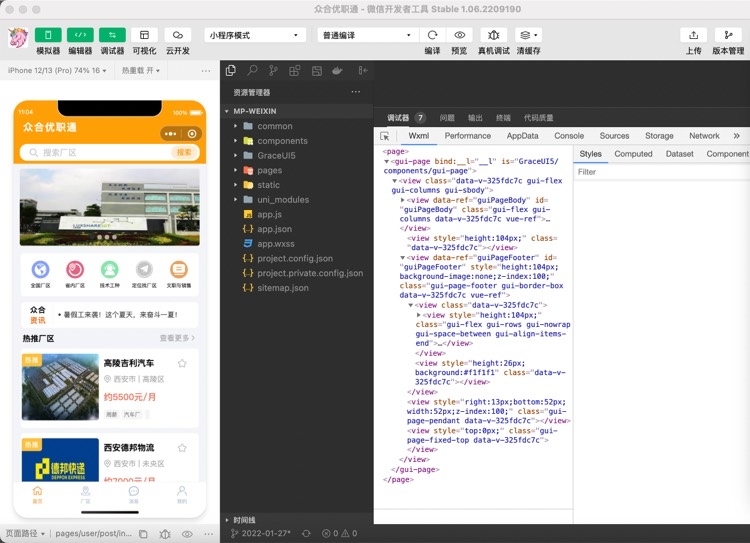Switch to the Dataset tab
This screenshot has width=750, height=543.
pyautogui.click(x=679, y=154)
